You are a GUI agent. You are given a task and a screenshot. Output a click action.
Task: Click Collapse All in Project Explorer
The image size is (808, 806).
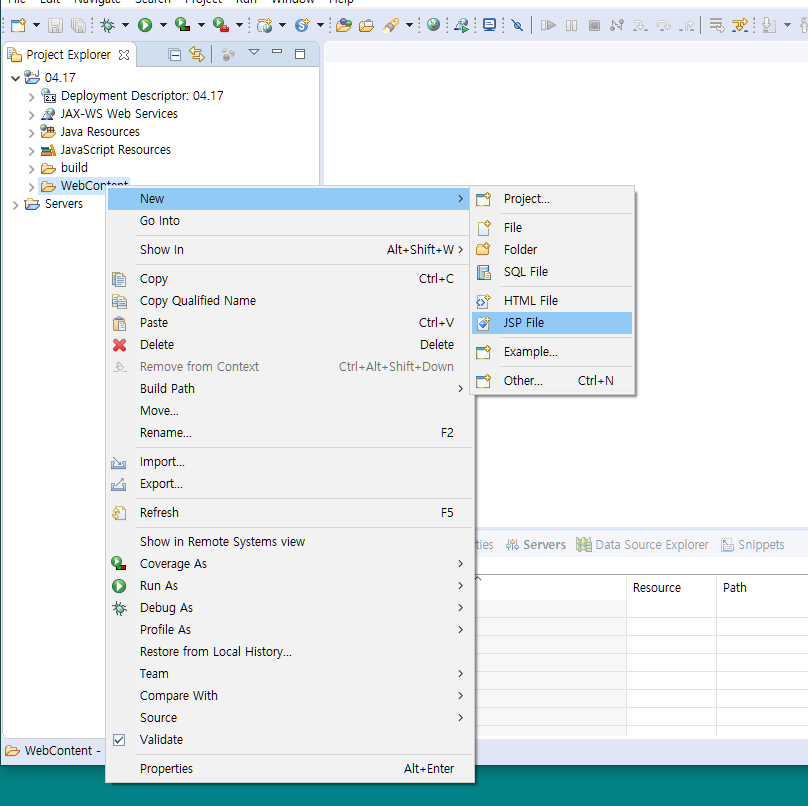click(175, 54)
